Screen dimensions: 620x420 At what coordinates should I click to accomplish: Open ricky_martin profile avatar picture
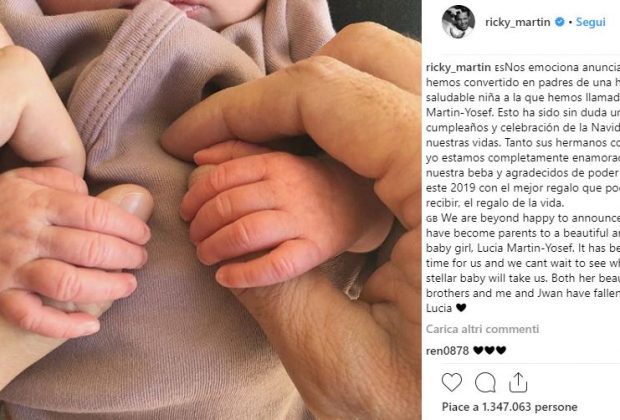(458, 22)
